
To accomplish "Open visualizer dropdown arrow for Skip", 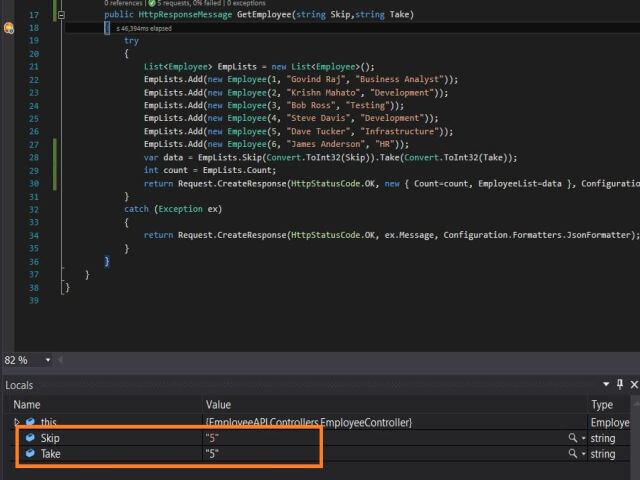I will 583,438.
